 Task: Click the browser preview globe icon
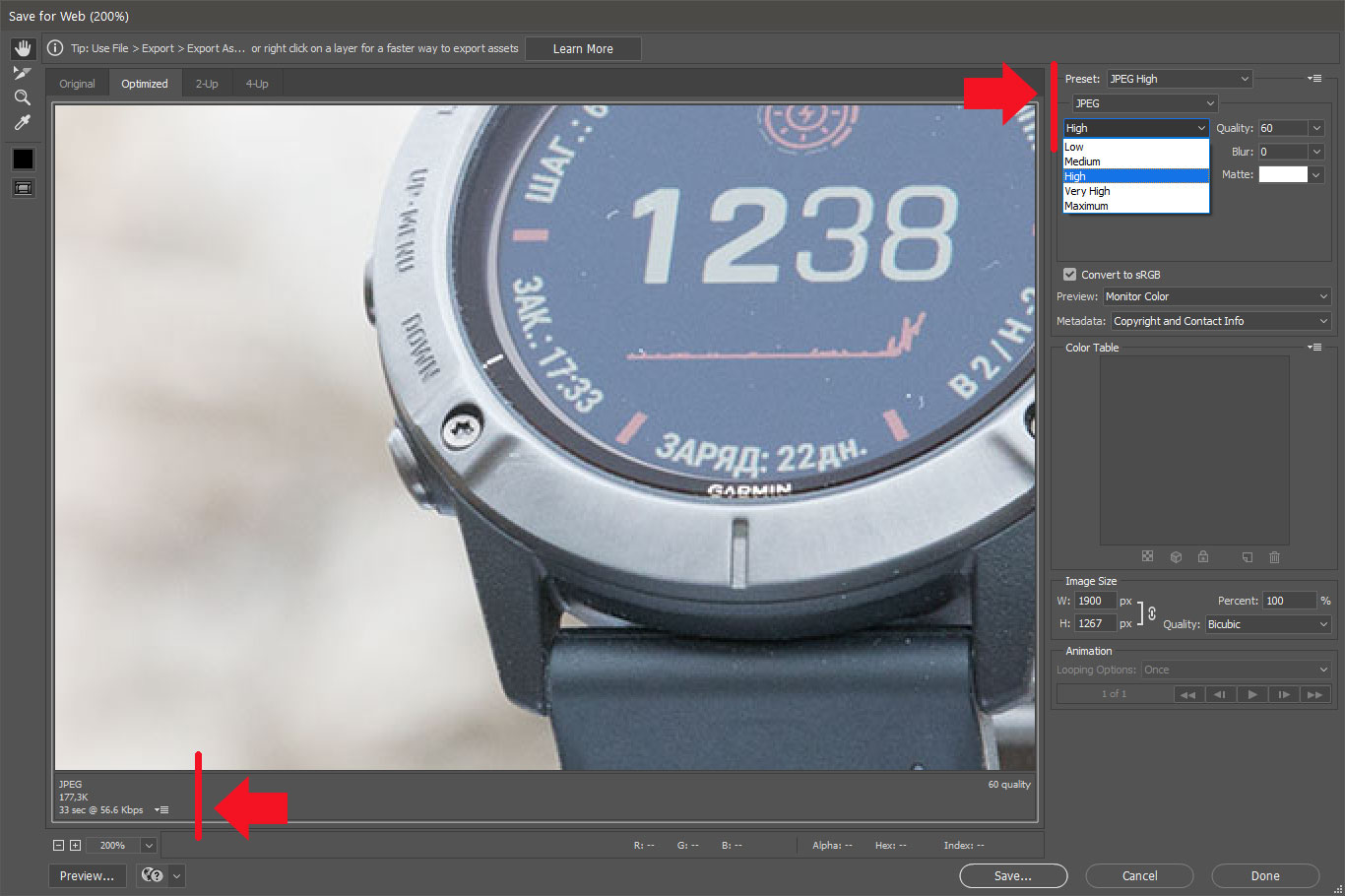click(152, 875)
